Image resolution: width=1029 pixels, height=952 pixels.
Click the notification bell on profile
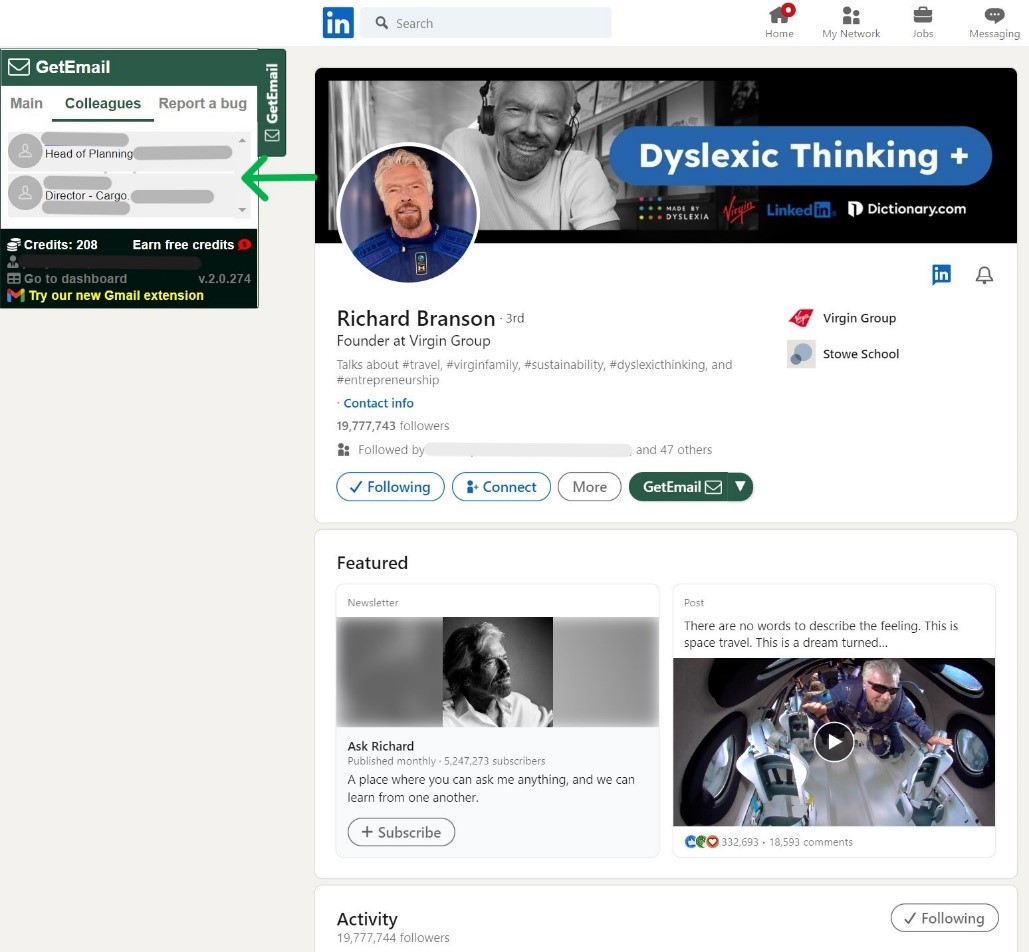point(984,275)
